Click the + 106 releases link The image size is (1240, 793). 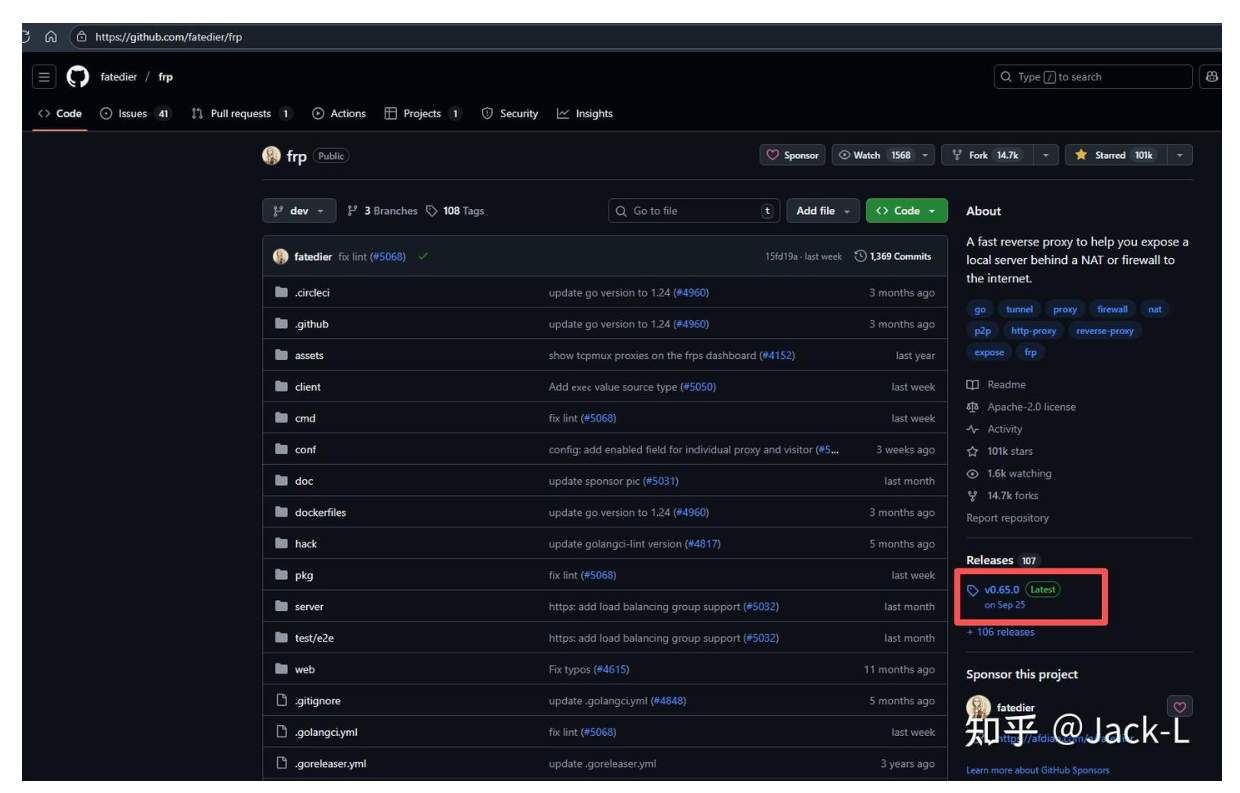[x=1000, y=632]
